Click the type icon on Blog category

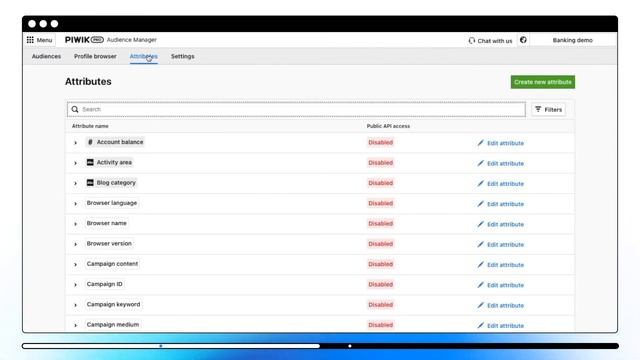[90, 182]
